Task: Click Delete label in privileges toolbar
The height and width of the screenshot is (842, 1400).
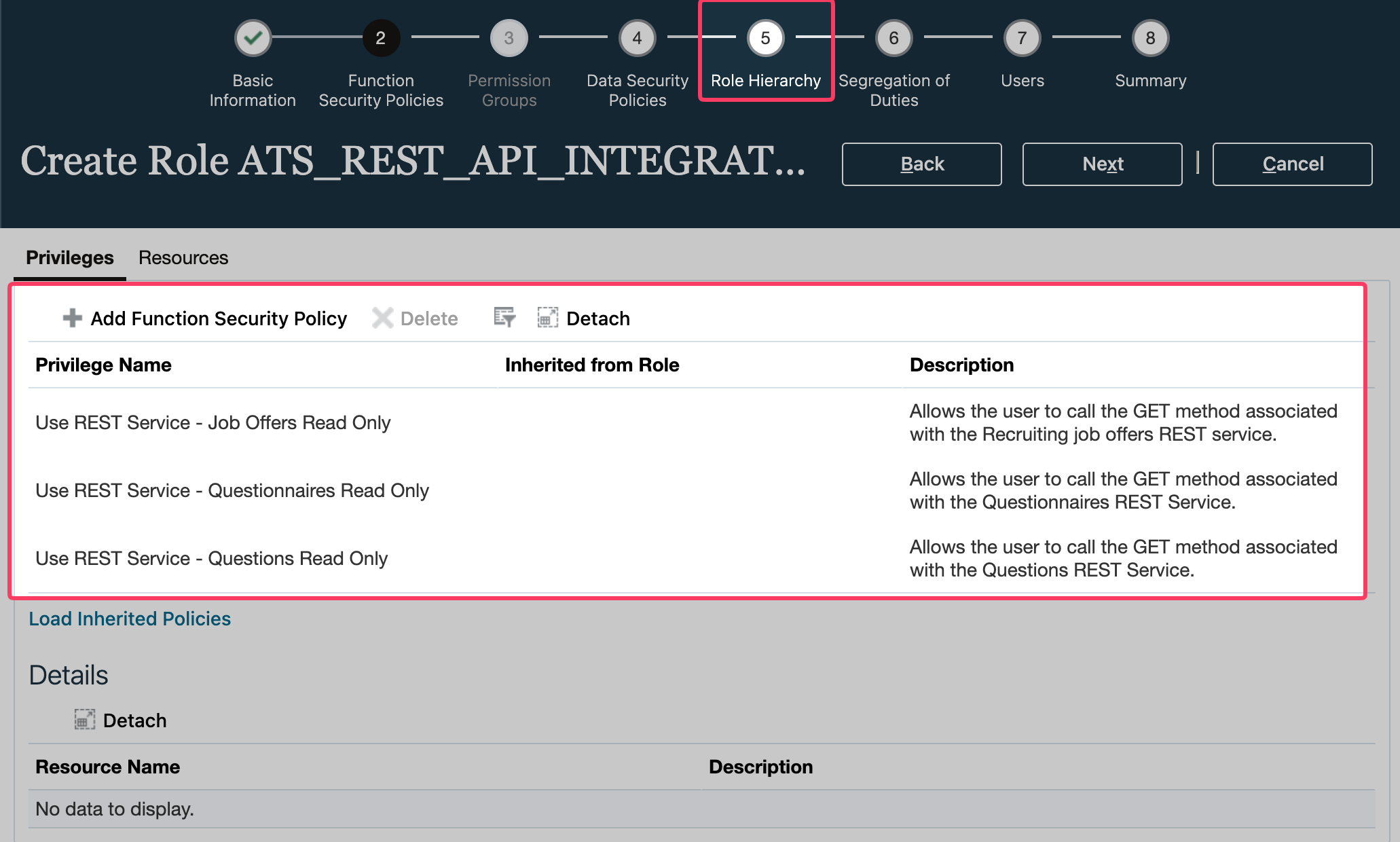Action: point(429,318)
